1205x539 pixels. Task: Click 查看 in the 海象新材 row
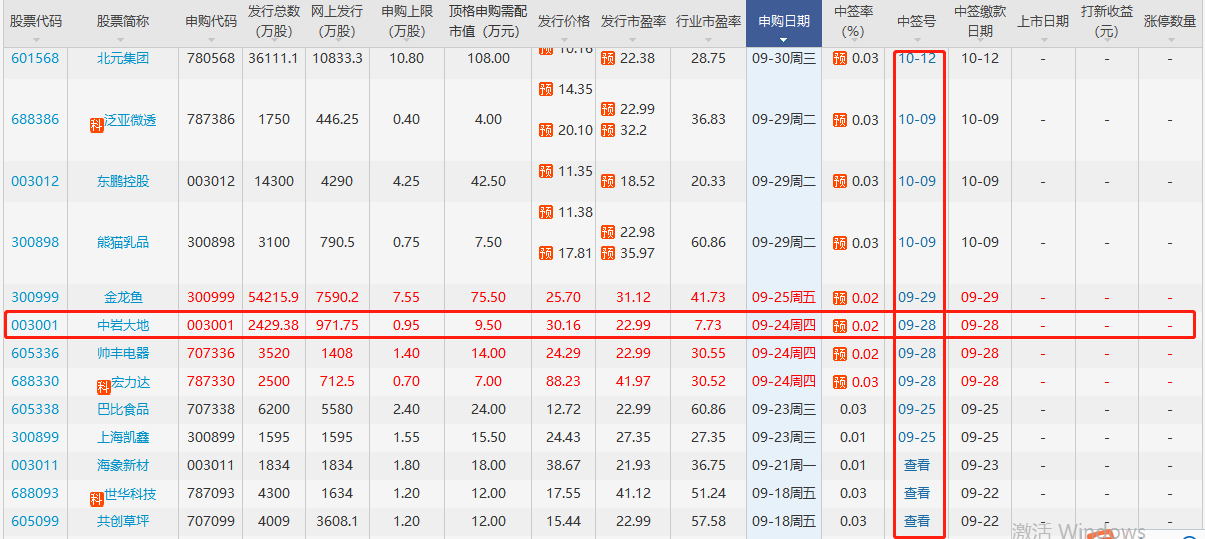[917, 465]
